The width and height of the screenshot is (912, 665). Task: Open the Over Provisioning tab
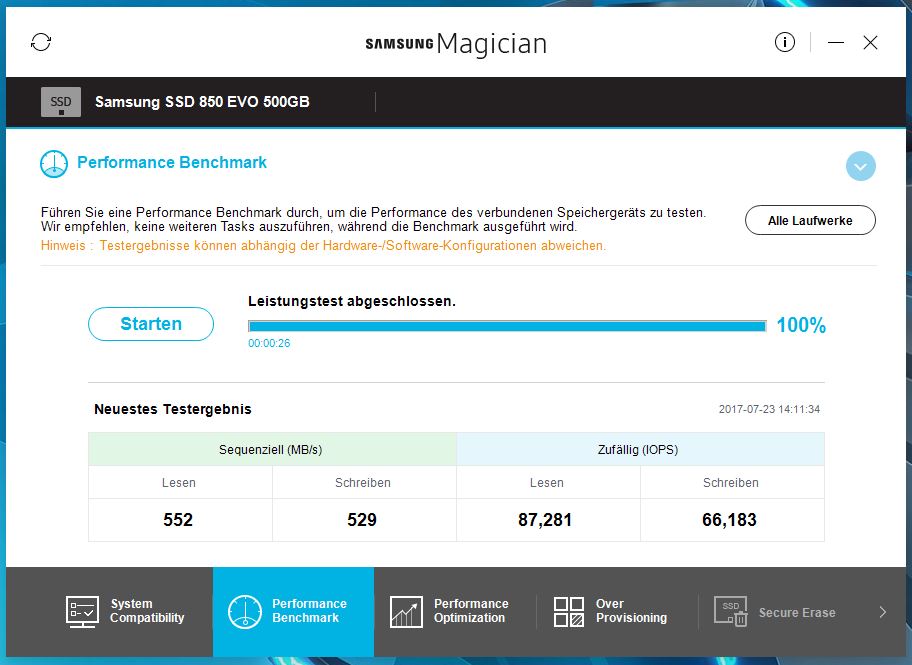[x=617, y=611]
